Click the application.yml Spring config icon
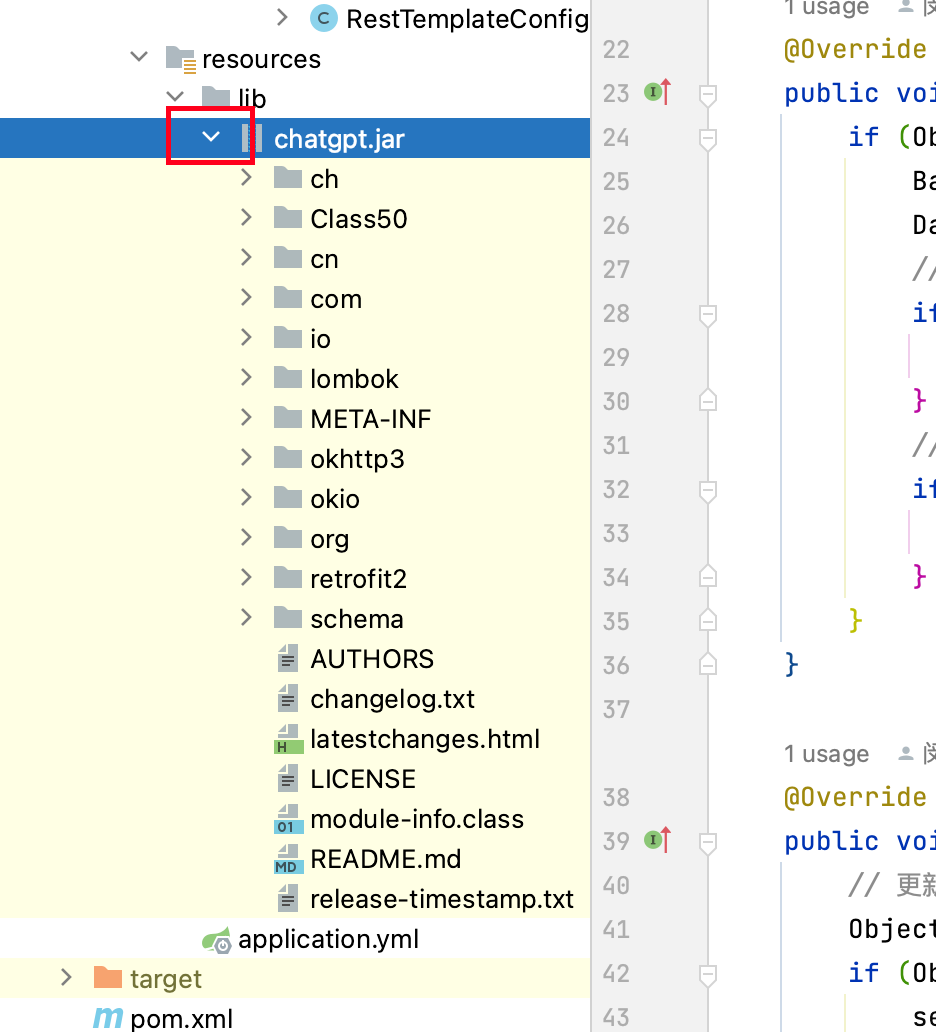The height and width of the screenshot is (1032, 936). 217,939
